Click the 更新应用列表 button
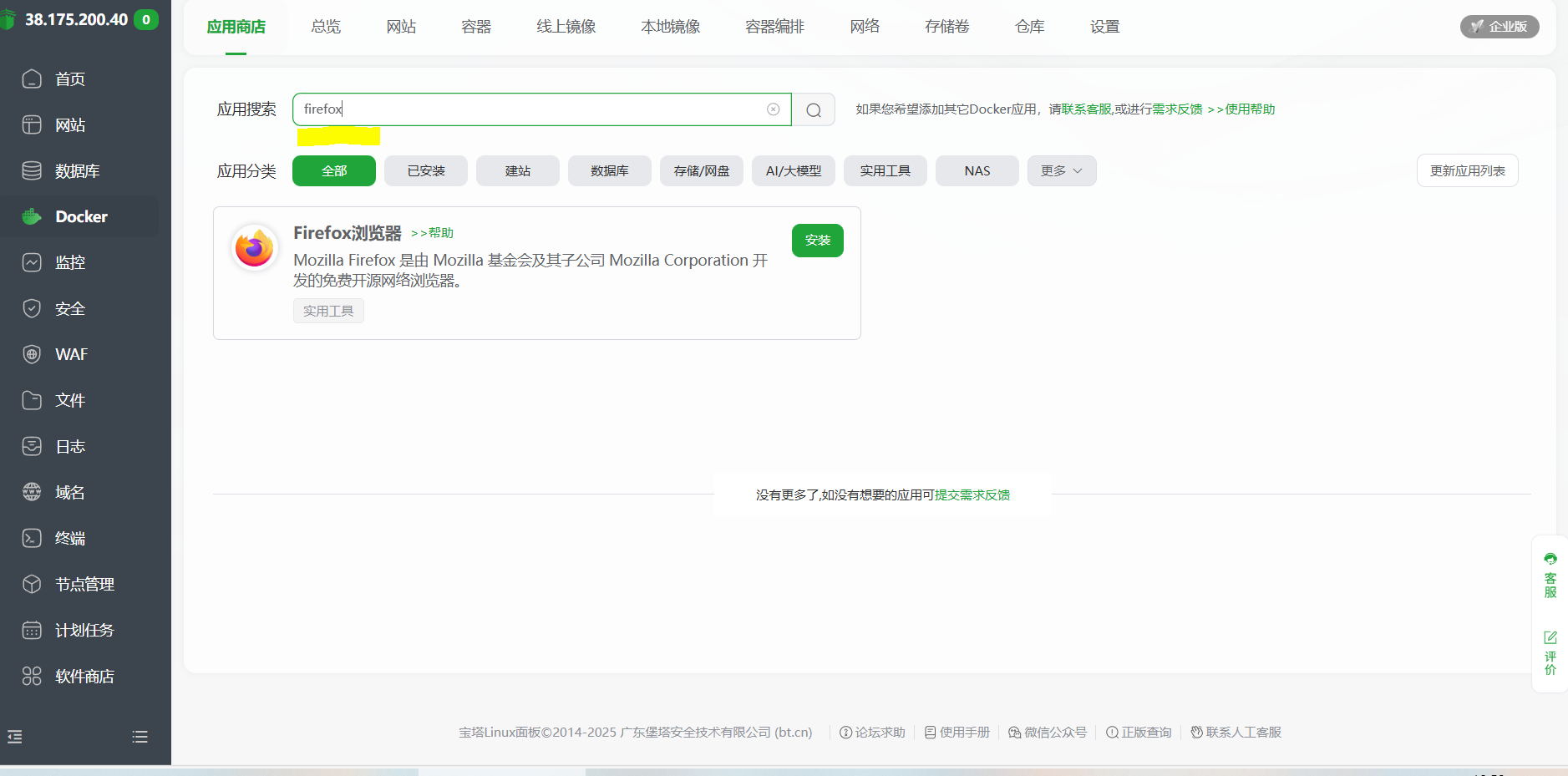 pyautogui.click(x=1467, y=170)
